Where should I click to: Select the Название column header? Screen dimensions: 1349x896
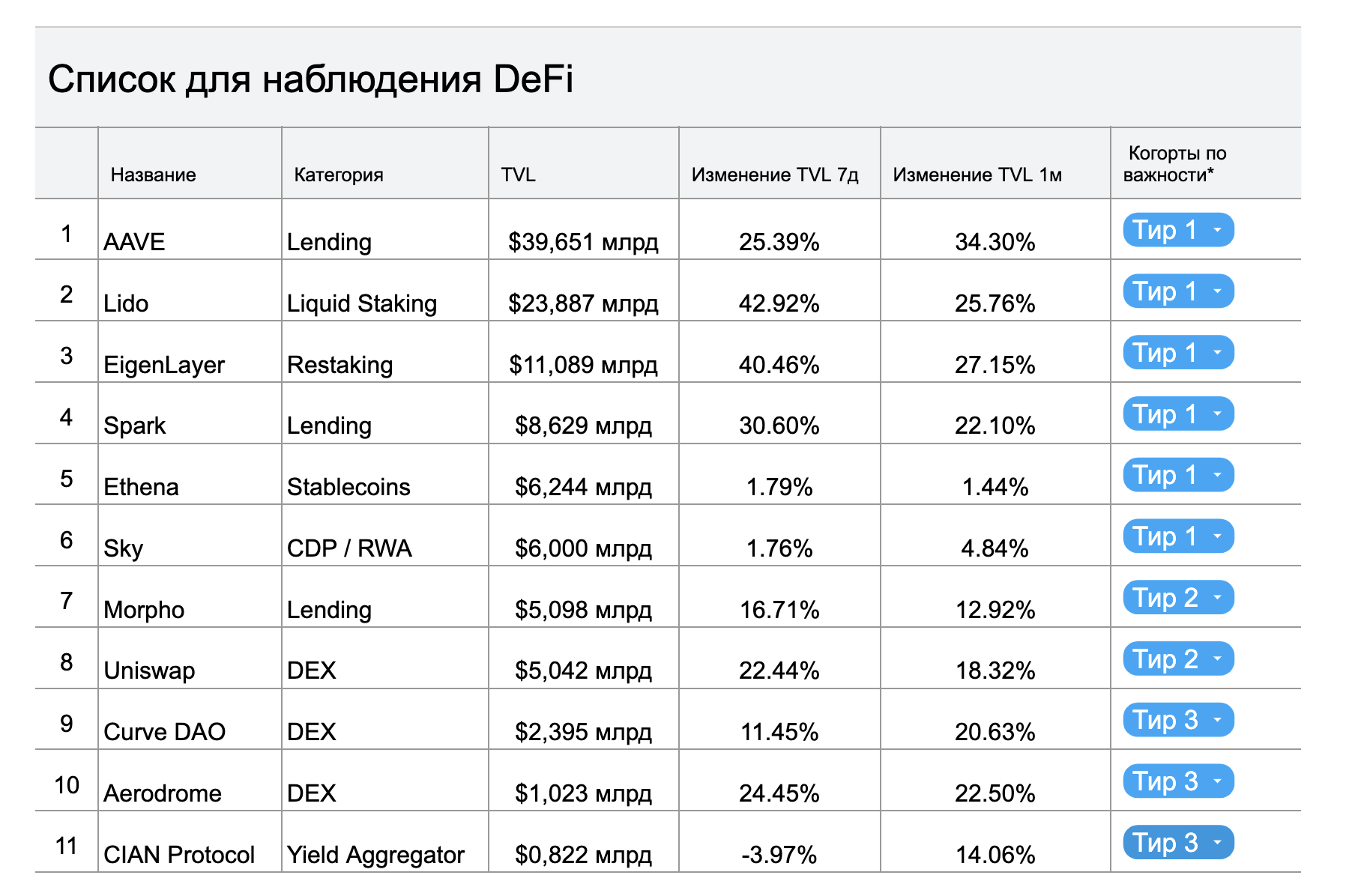(x=190, y=163)
